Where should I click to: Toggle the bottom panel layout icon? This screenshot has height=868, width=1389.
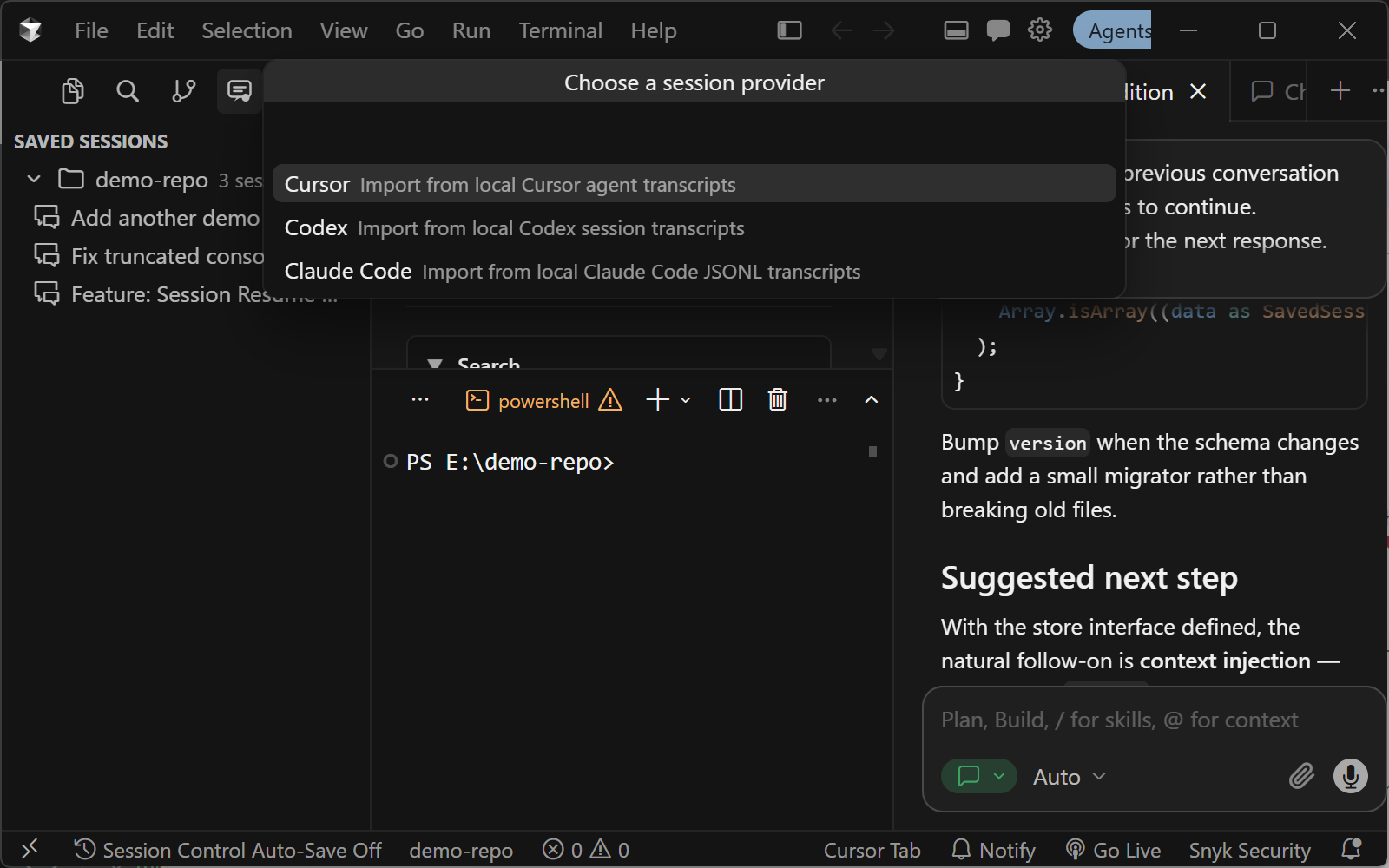click(x=956, y=30)
